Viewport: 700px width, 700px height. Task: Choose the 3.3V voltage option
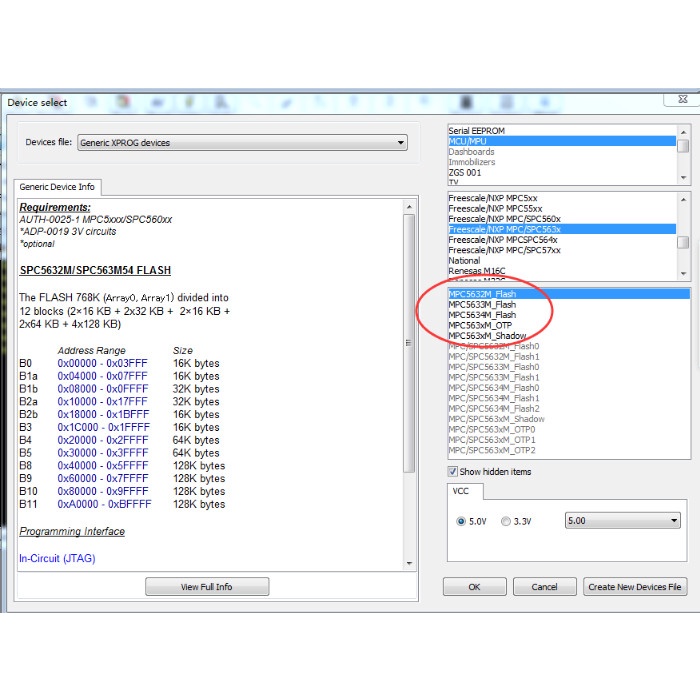[506, 521]
